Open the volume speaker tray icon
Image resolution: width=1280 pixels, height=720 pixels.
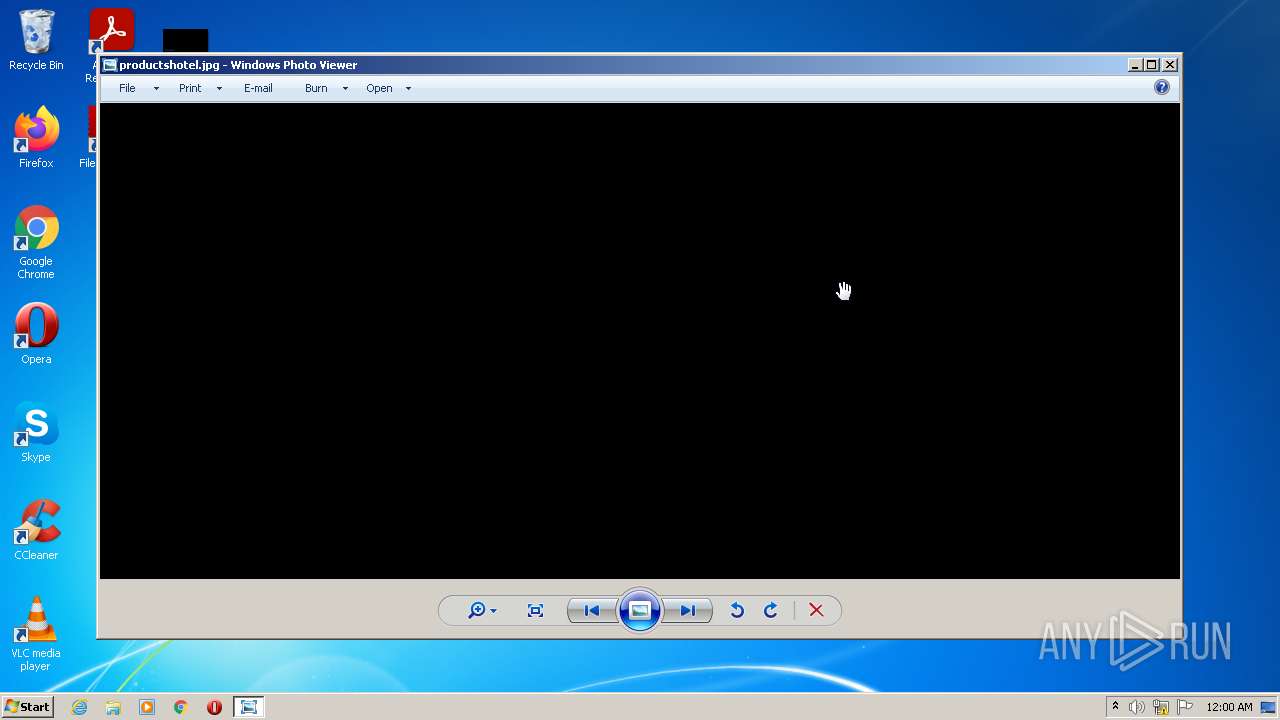(1137, 707)
